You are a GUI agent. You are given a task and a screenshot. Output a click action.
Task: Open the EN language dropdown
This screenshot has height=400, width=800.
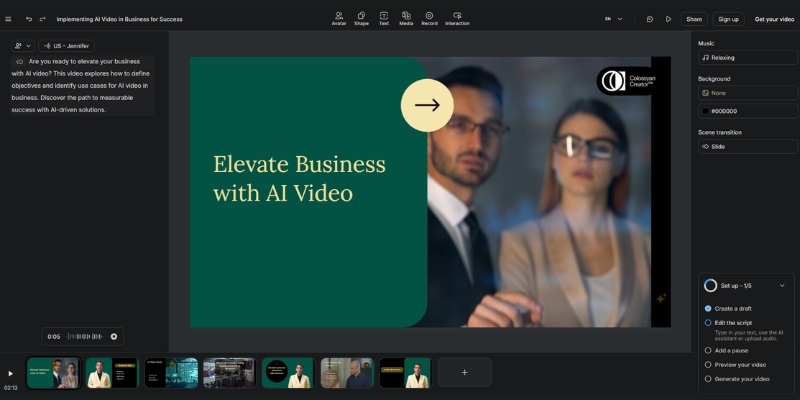pyautogui.click(x=614, y=19)
